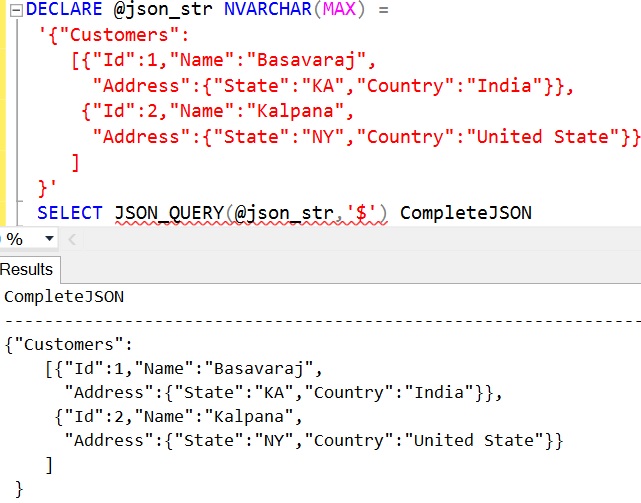Click the JSON_QUERY function name

click(169, 213)
